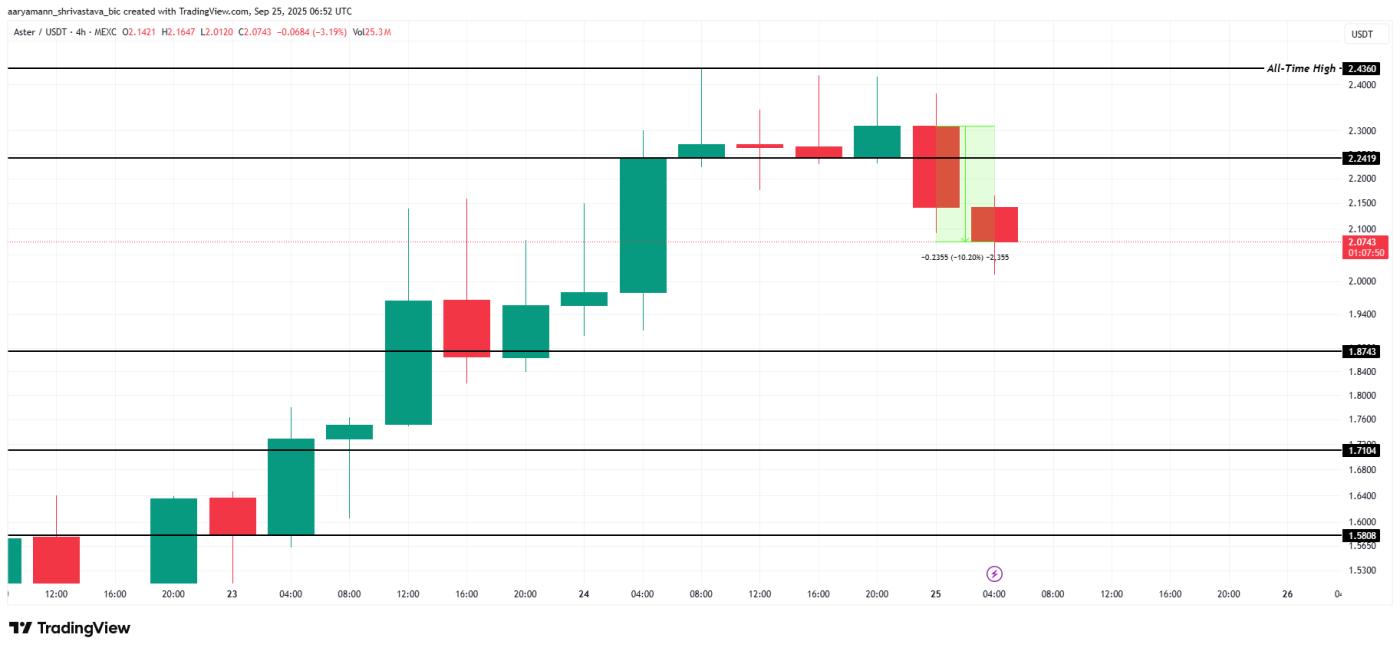Click the All-Time High text label

(x=1301, y=68)
